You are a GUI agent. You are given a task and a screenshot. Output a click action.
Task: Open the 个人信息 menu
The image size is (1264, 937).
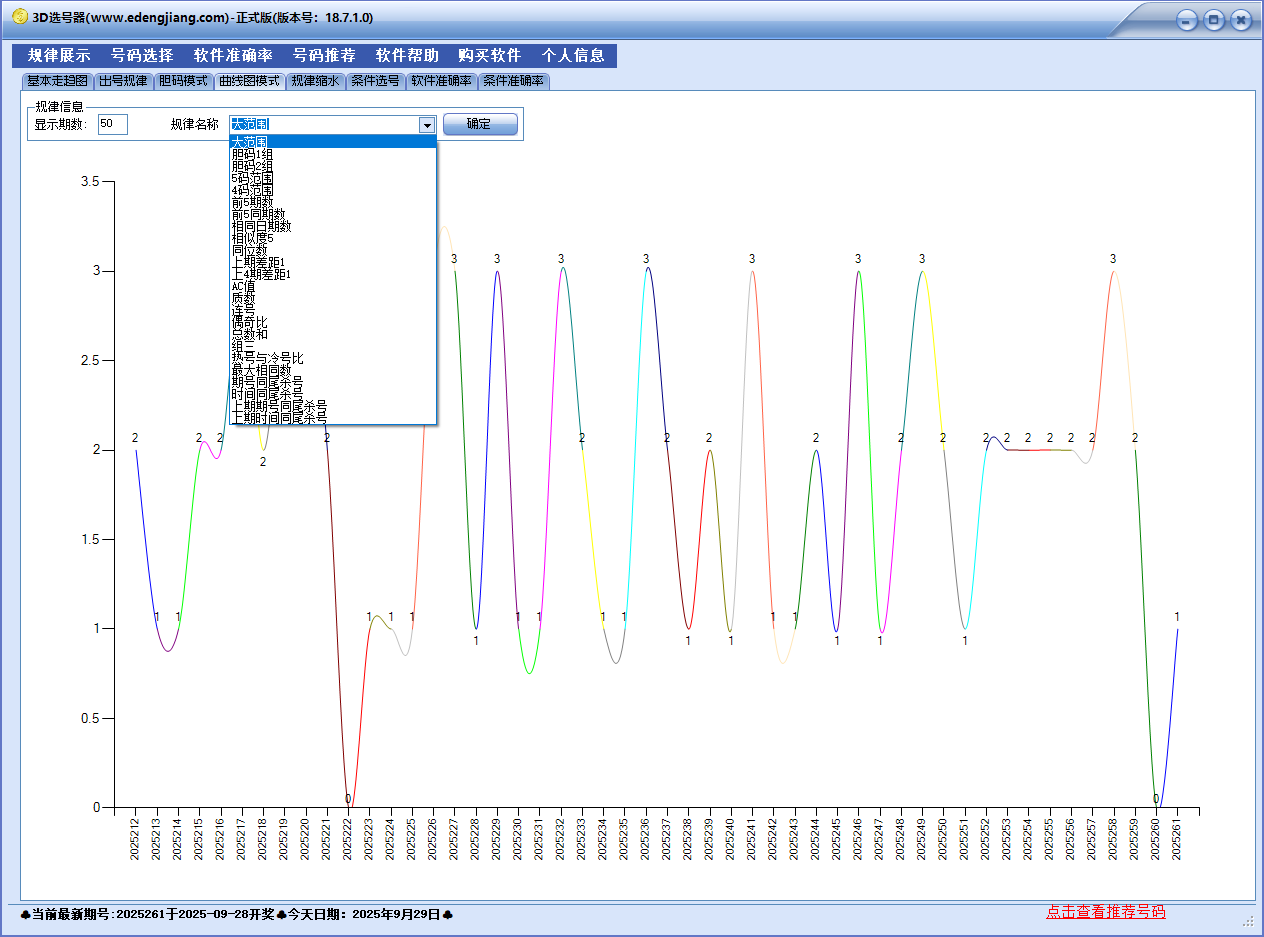[573, 56]
